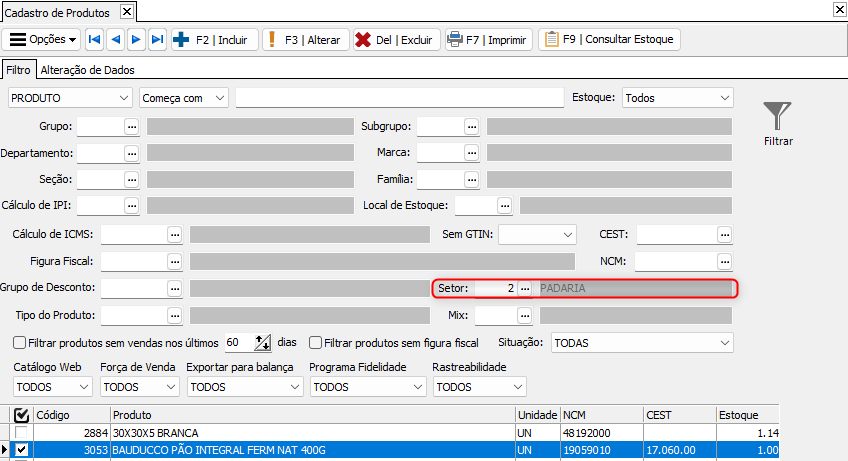Click the Filtrar funnel icon

[x=777, y=115]
